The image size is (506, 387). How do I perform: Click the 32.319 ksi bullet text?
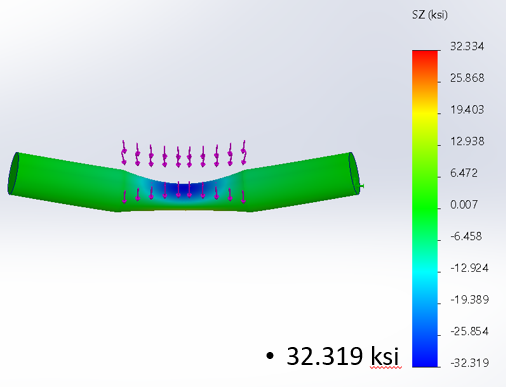342,356
